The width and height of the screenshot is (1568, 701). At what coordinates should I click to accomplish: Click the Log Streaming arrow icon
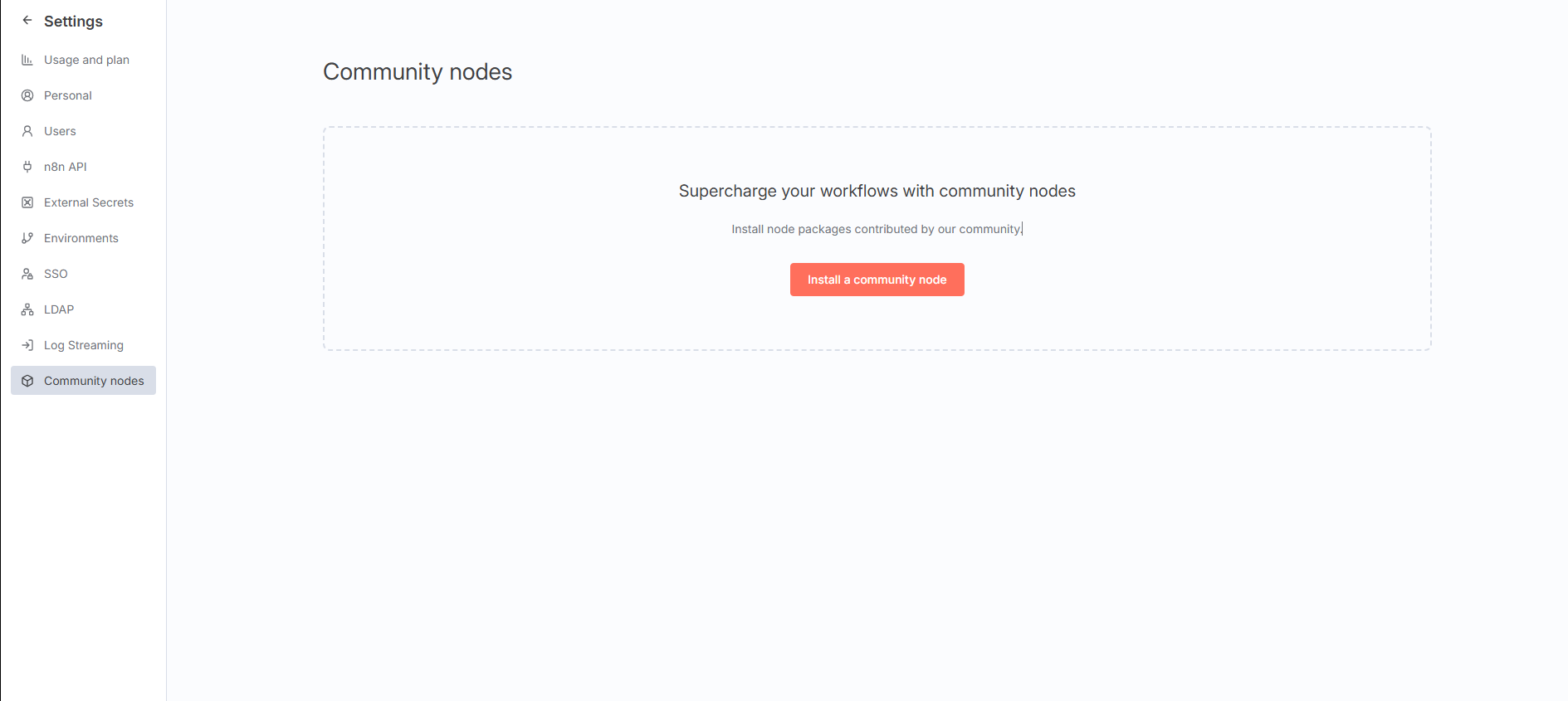(27, 345)
